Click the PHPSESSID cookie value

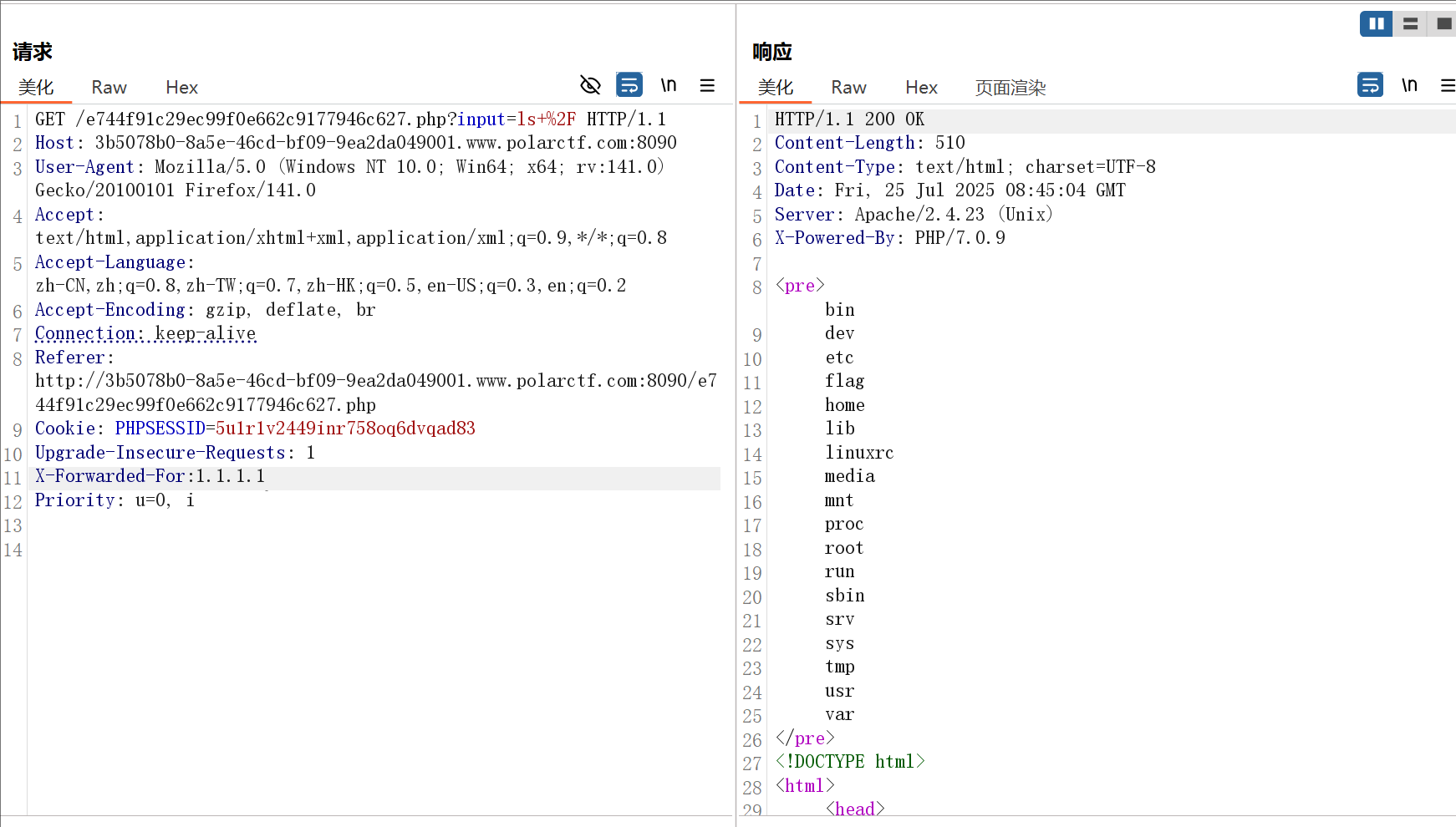click(345, 429)
